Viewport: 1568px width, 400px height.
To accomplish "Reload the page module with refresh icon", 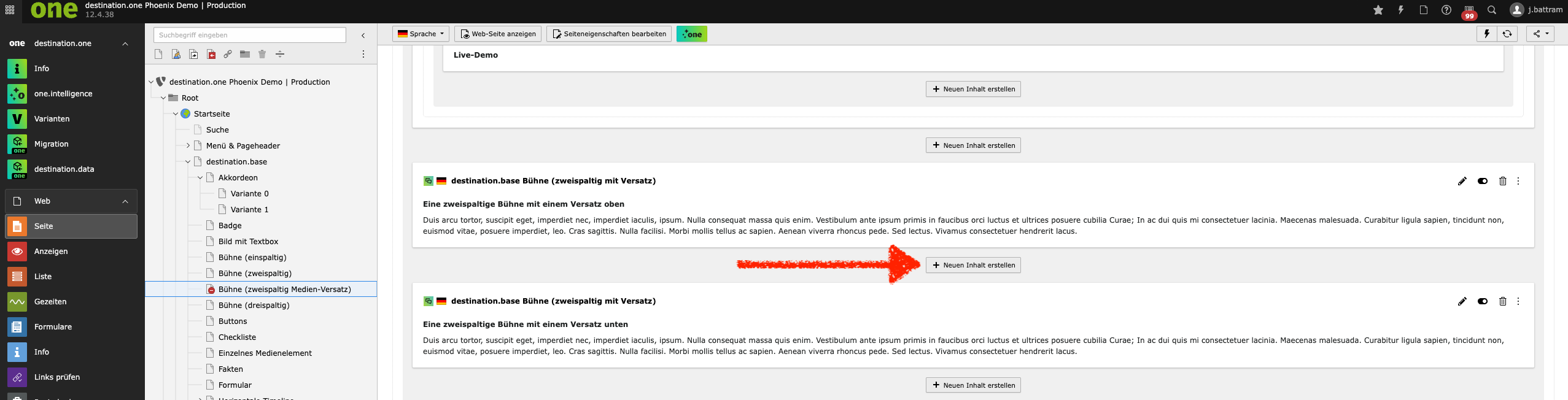I will tap(1507, 34).
